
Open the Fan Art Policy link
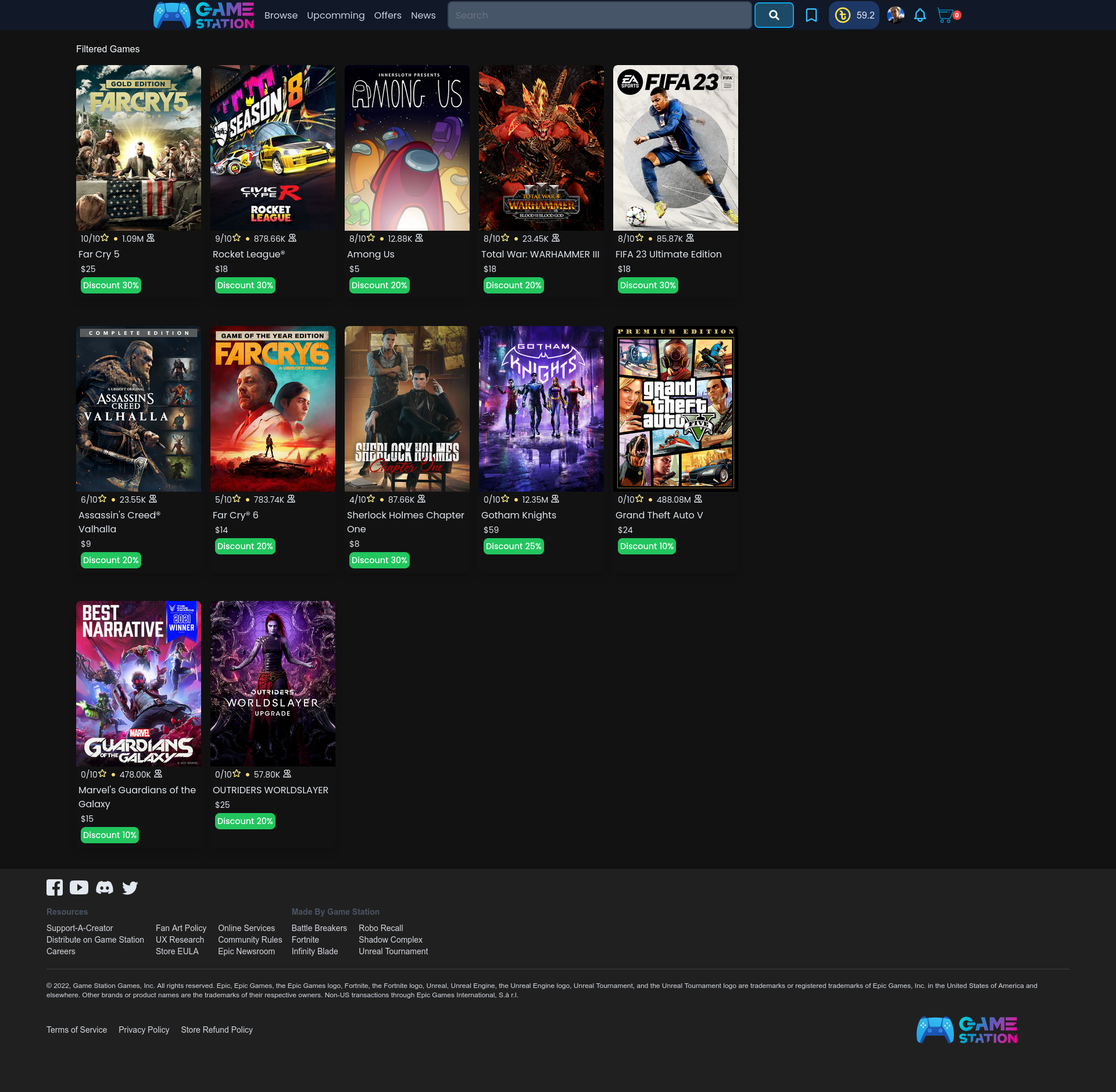[x=181, y=928]
